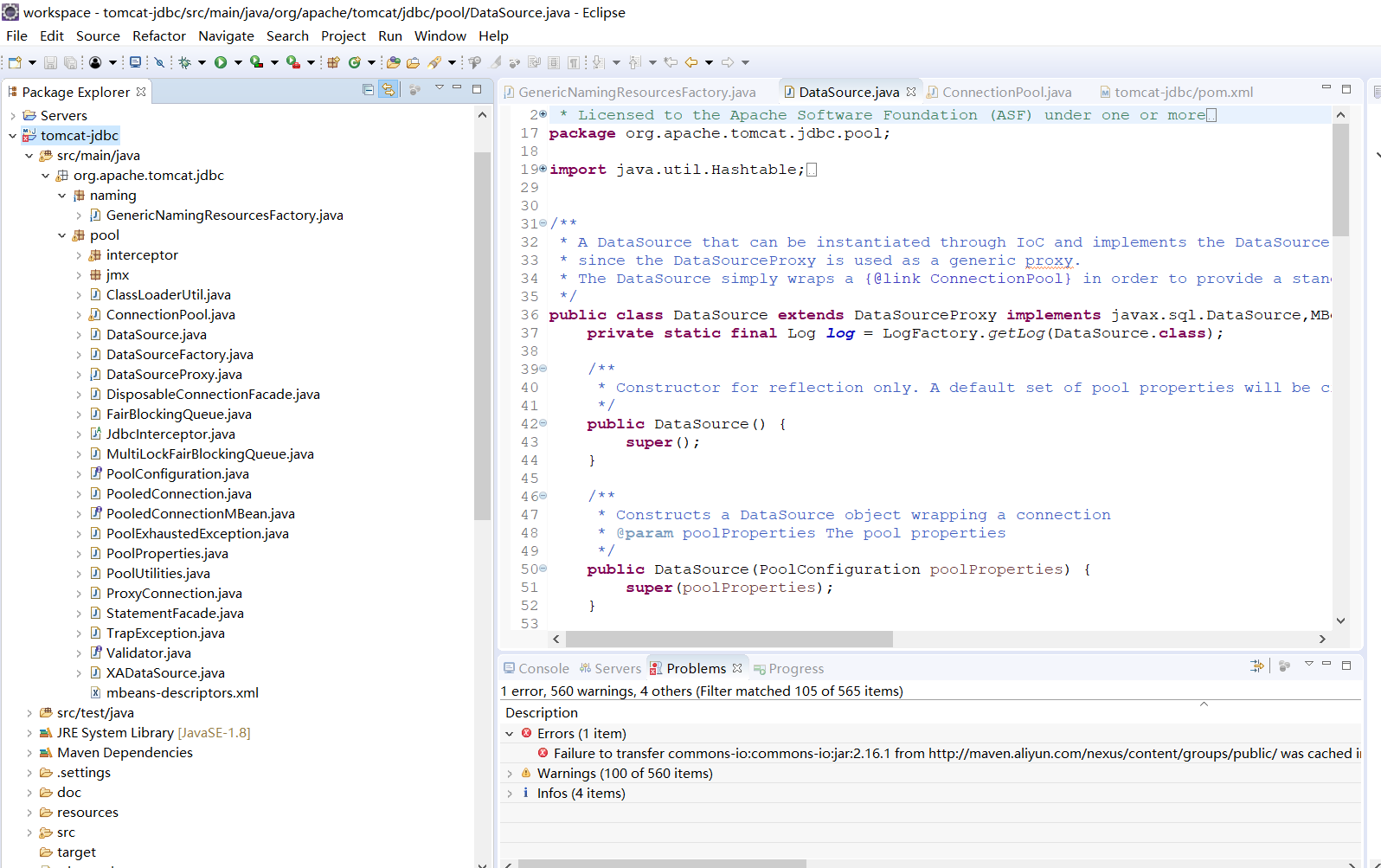Open the Refactor menu
The width and height of the screenshot is (1381, 868).
pyautogui.click(x=159, y=35)
